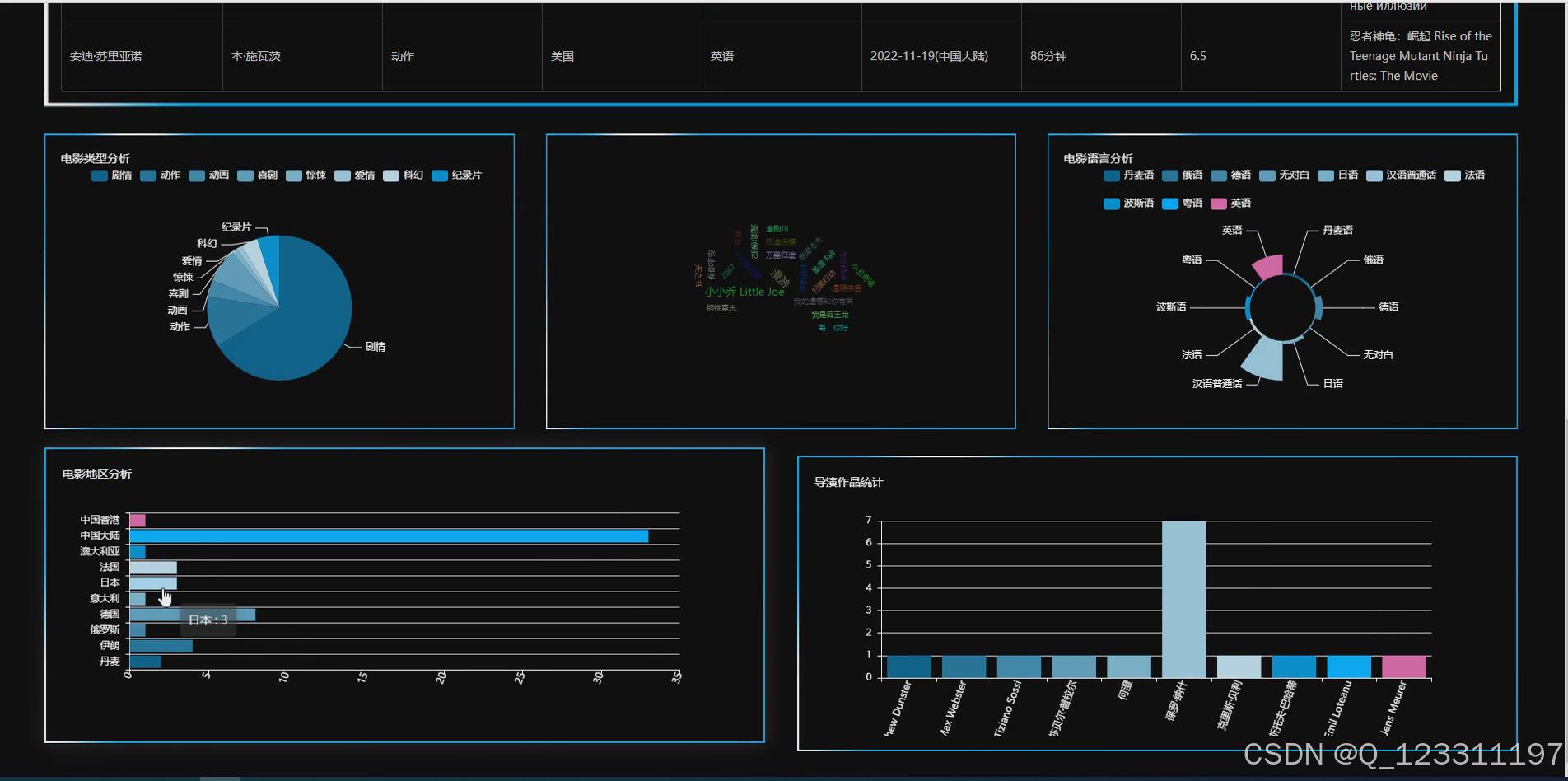Toggle the 动画 legend item in 电影类型分析
1568x781 pixels.
point(209,175)
